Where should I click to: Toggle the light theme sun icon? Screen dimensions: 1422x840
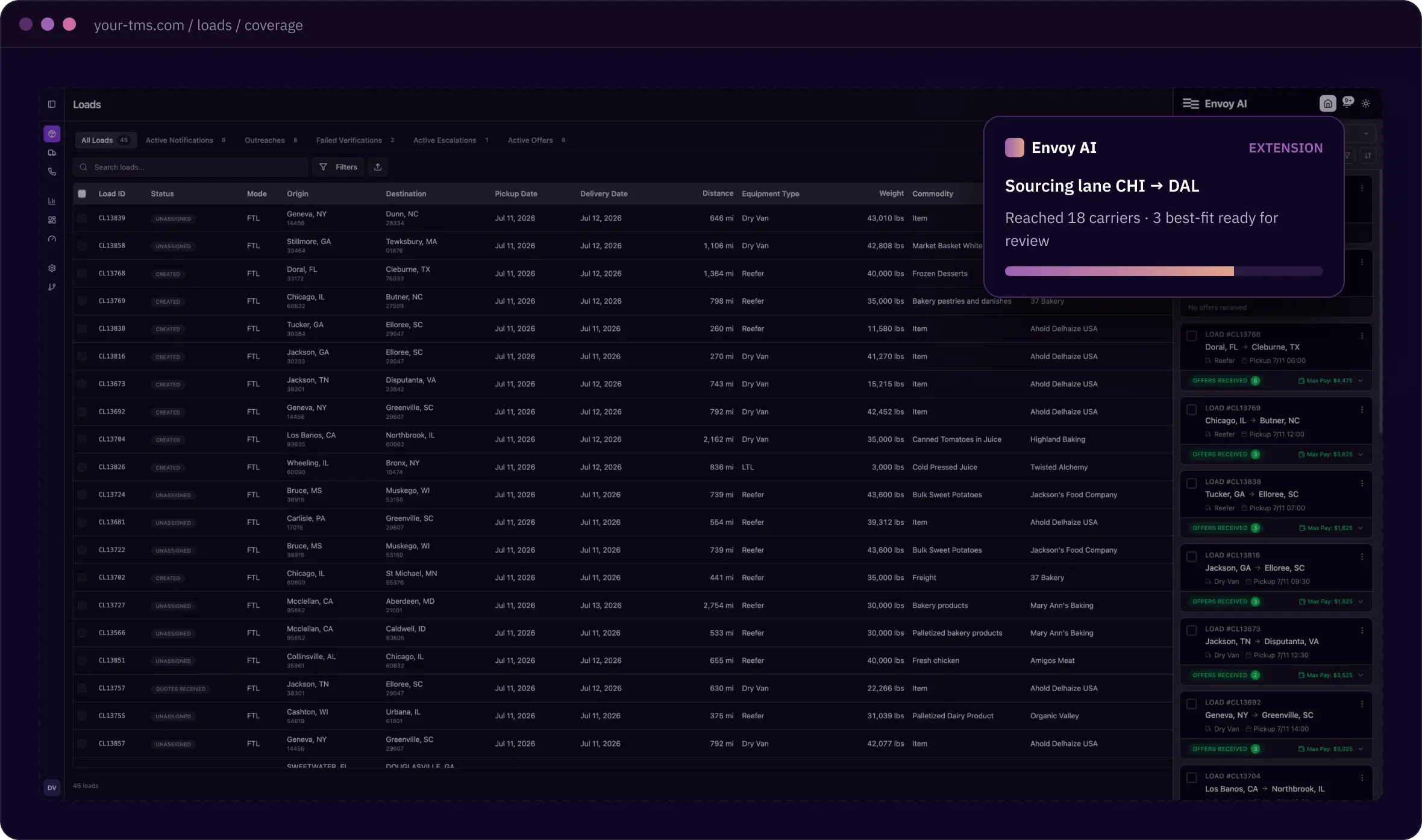[1366, 104]
